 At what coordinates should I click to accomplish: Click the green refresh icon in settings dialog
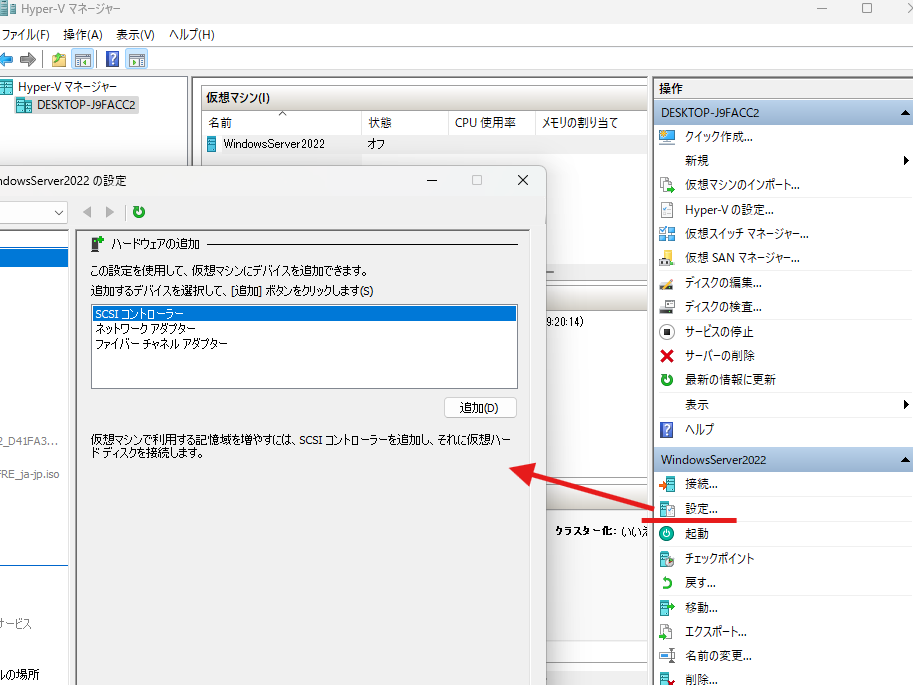point(139,212)
